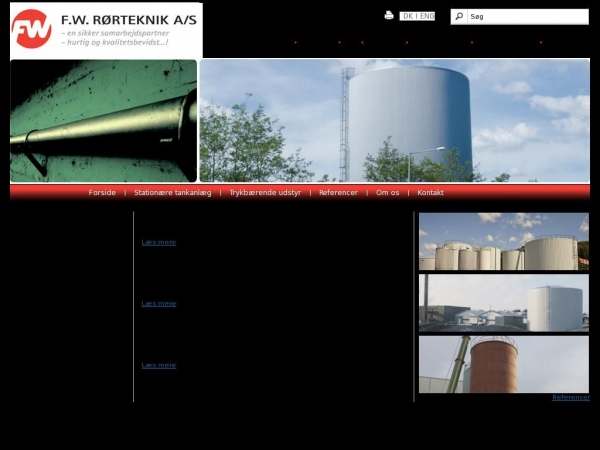Click the third Læs mere link

[158, 365]
